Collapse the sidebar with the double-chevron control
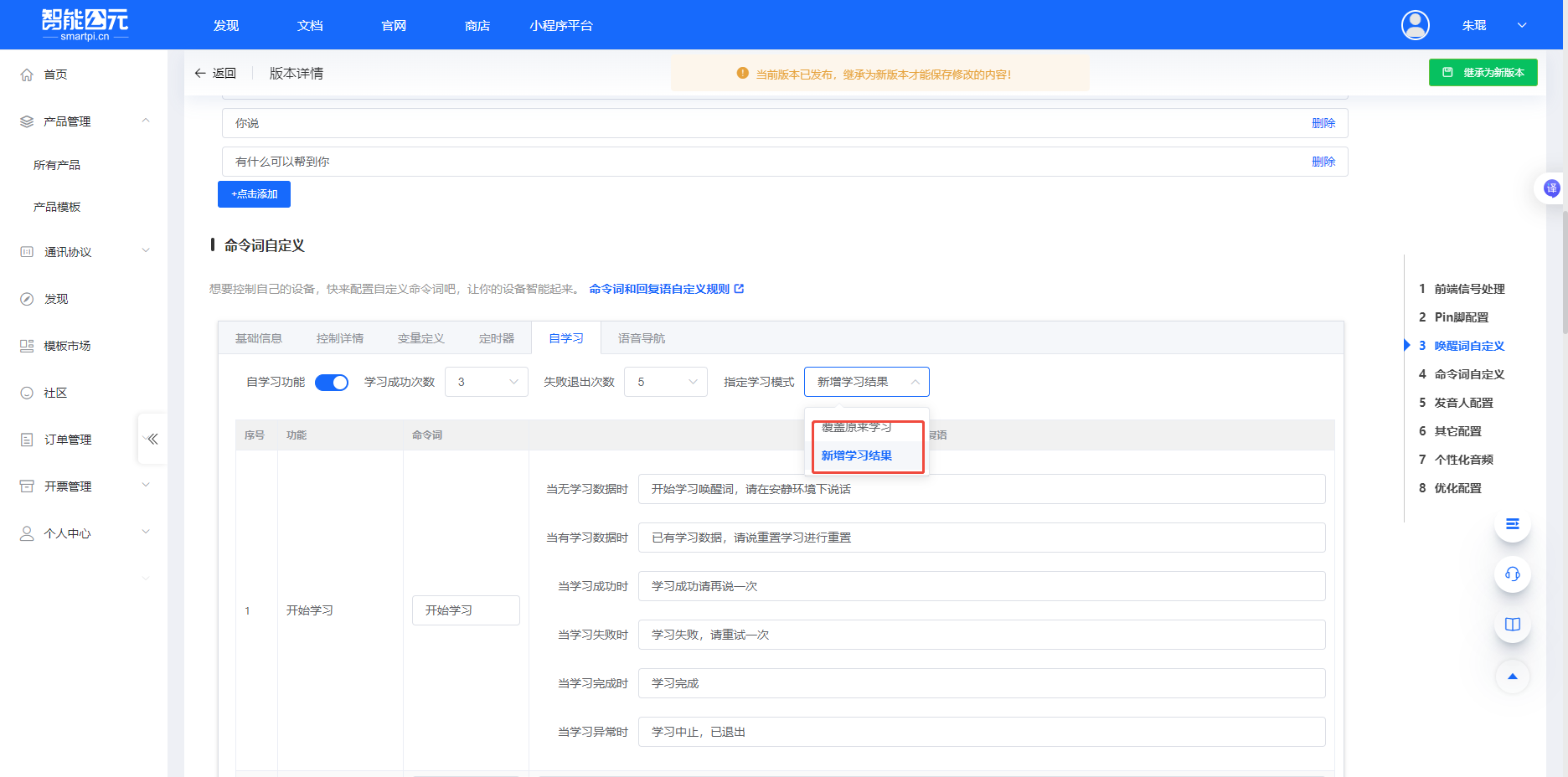This screenshot has height=777, width=1568. click(152, 438)
